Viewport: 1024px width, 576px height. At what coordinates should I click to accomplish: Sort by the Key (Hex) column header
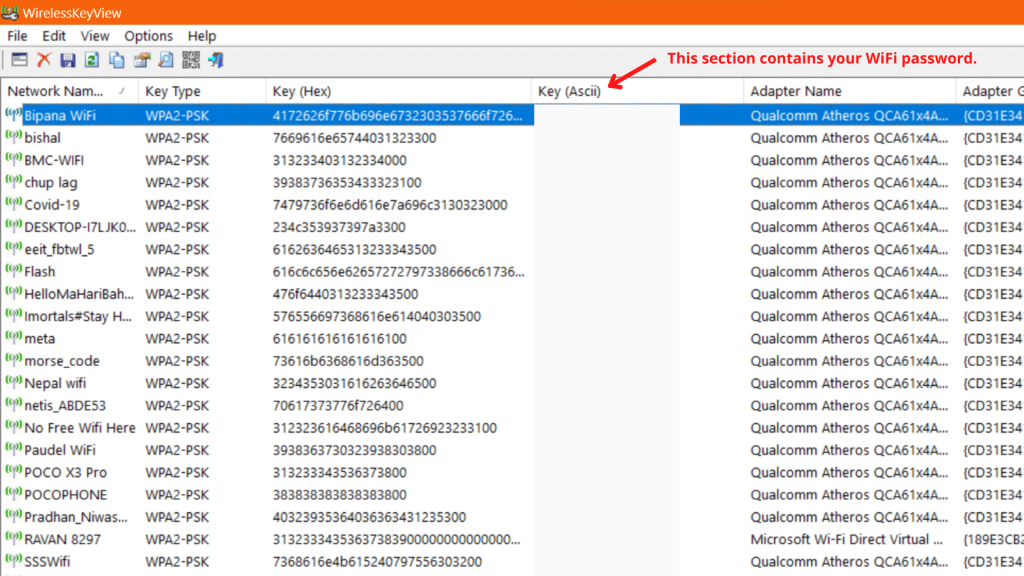(398, 91)
